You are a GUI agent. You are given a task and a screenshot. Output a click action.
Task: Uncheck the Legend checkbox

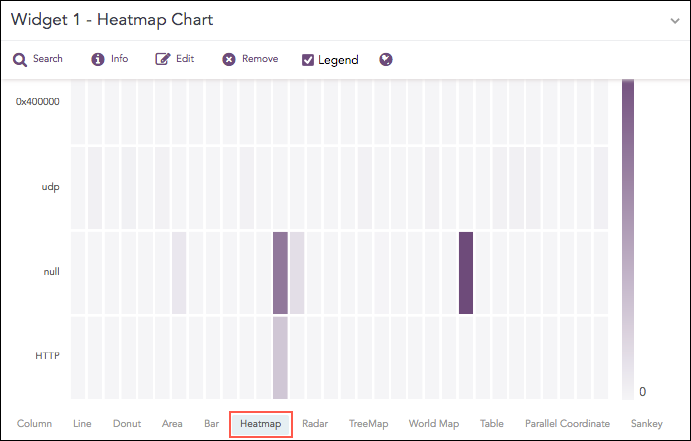308,60
